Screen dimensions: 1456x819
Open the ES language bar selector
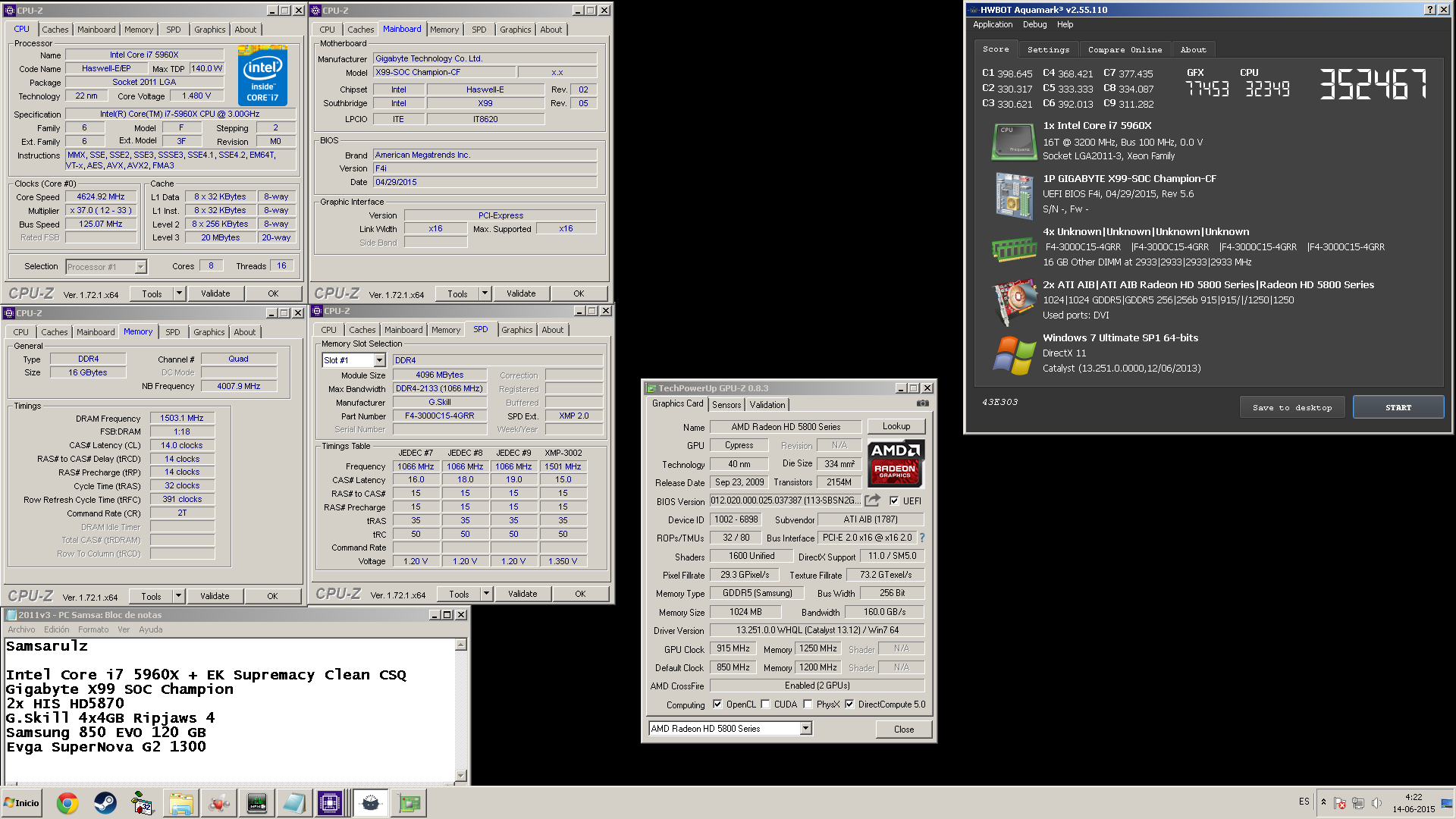(x=1304, y=802)
